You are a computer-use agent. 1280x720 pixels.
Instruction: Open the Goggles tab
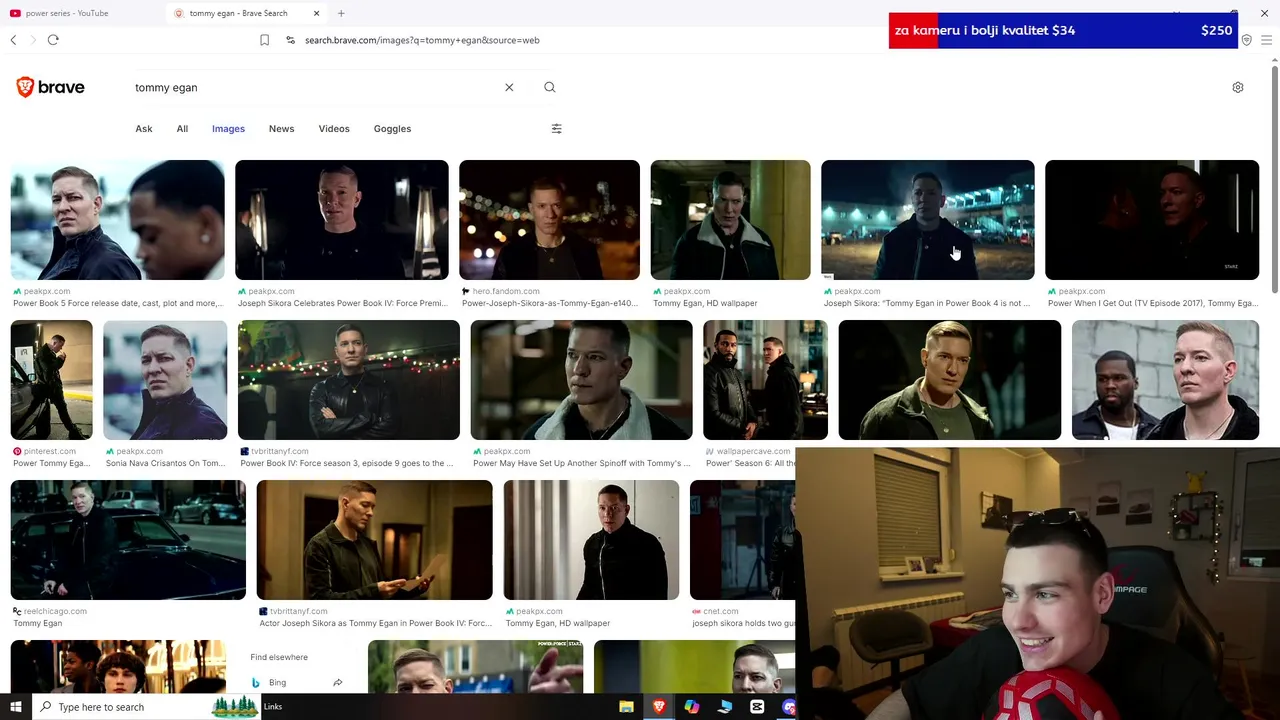(x=392, y=128)
